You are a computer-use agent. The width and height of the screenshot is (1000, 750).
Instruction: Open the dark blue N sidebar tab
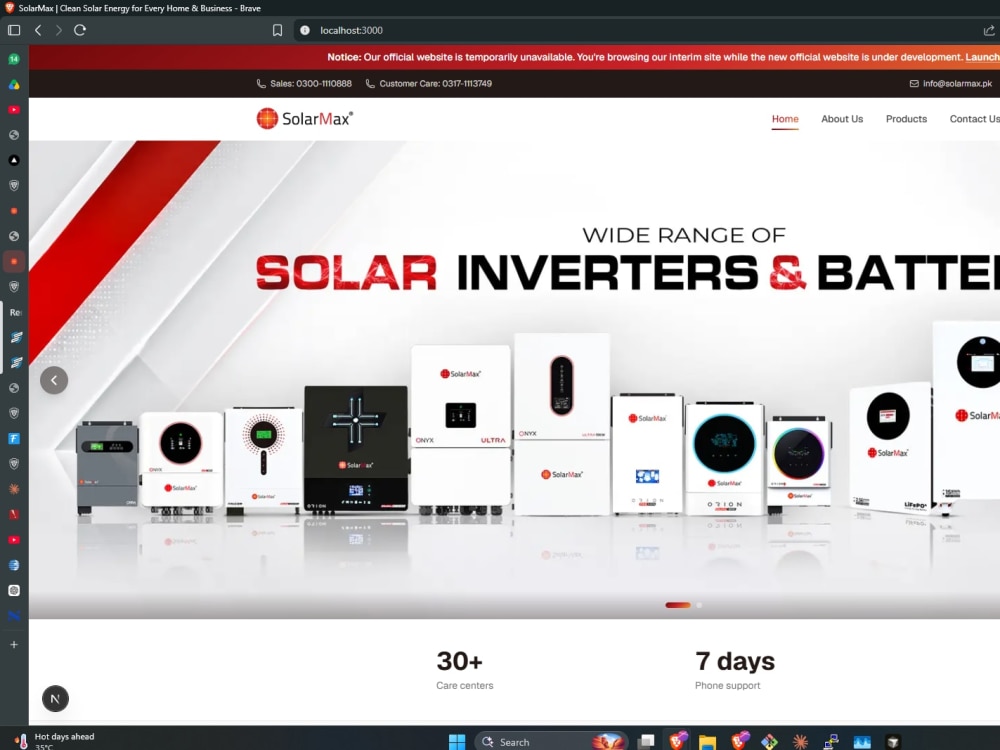click(14, 615)
